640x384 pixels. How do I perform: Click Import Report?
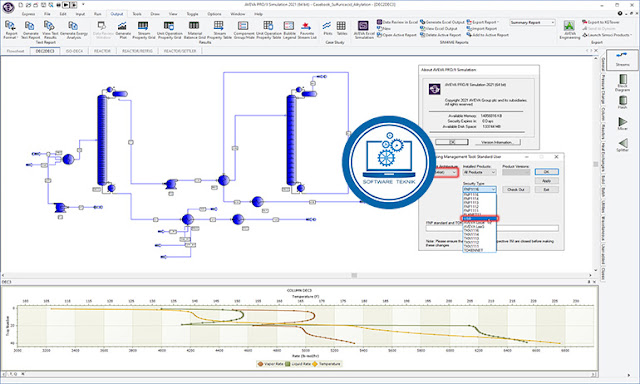(x=482, y=29)
